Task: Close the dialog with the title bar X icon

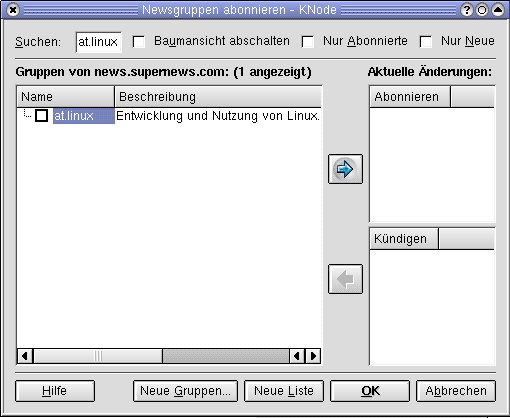Action: click(13, 10)
